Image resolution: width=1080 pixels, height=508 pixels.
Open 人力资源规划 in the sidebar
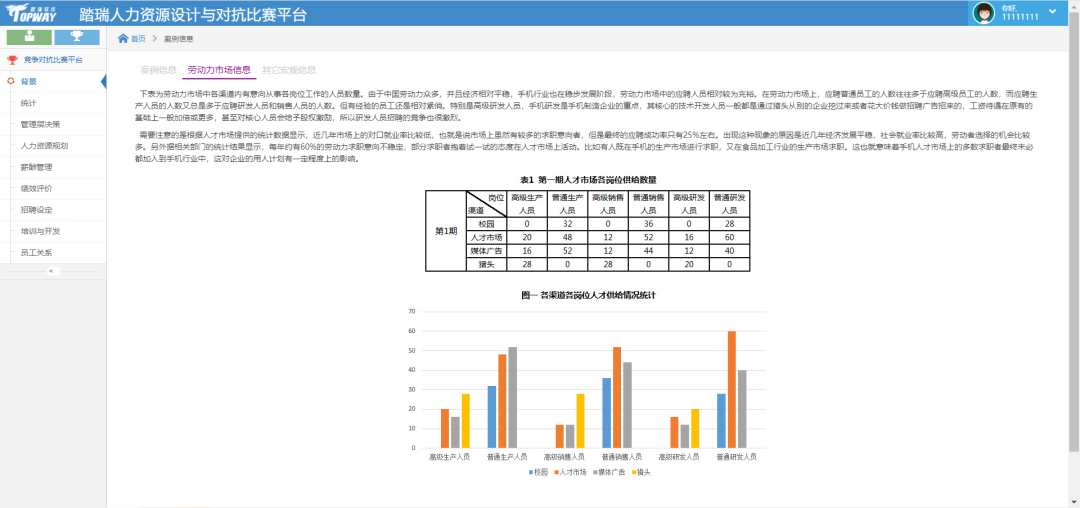pyautogui.click(x=44, y=145)
